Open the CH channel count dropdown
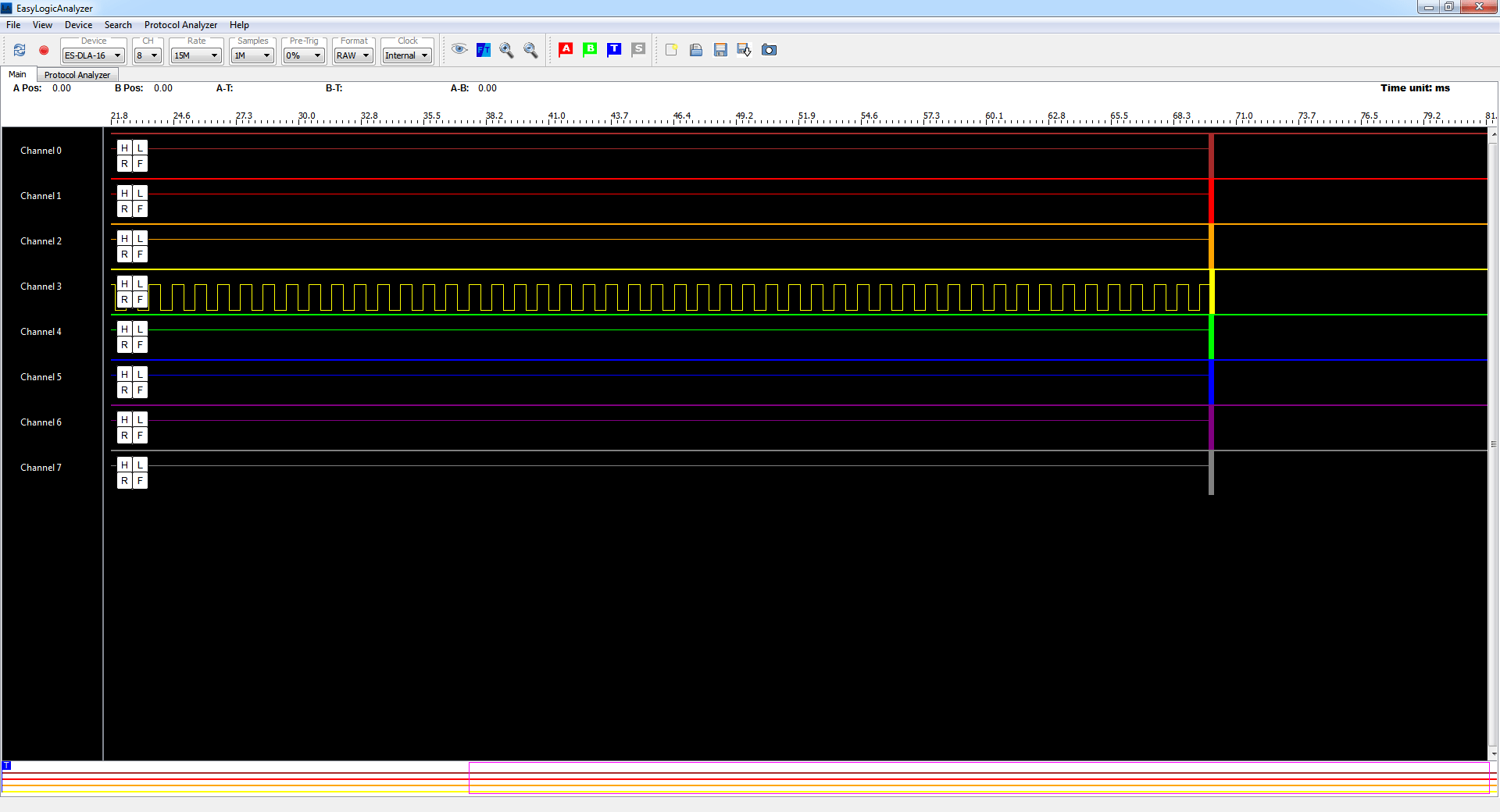Image resolution: width=1500 pixels, height=812 pixels. [x=147, y=55]
